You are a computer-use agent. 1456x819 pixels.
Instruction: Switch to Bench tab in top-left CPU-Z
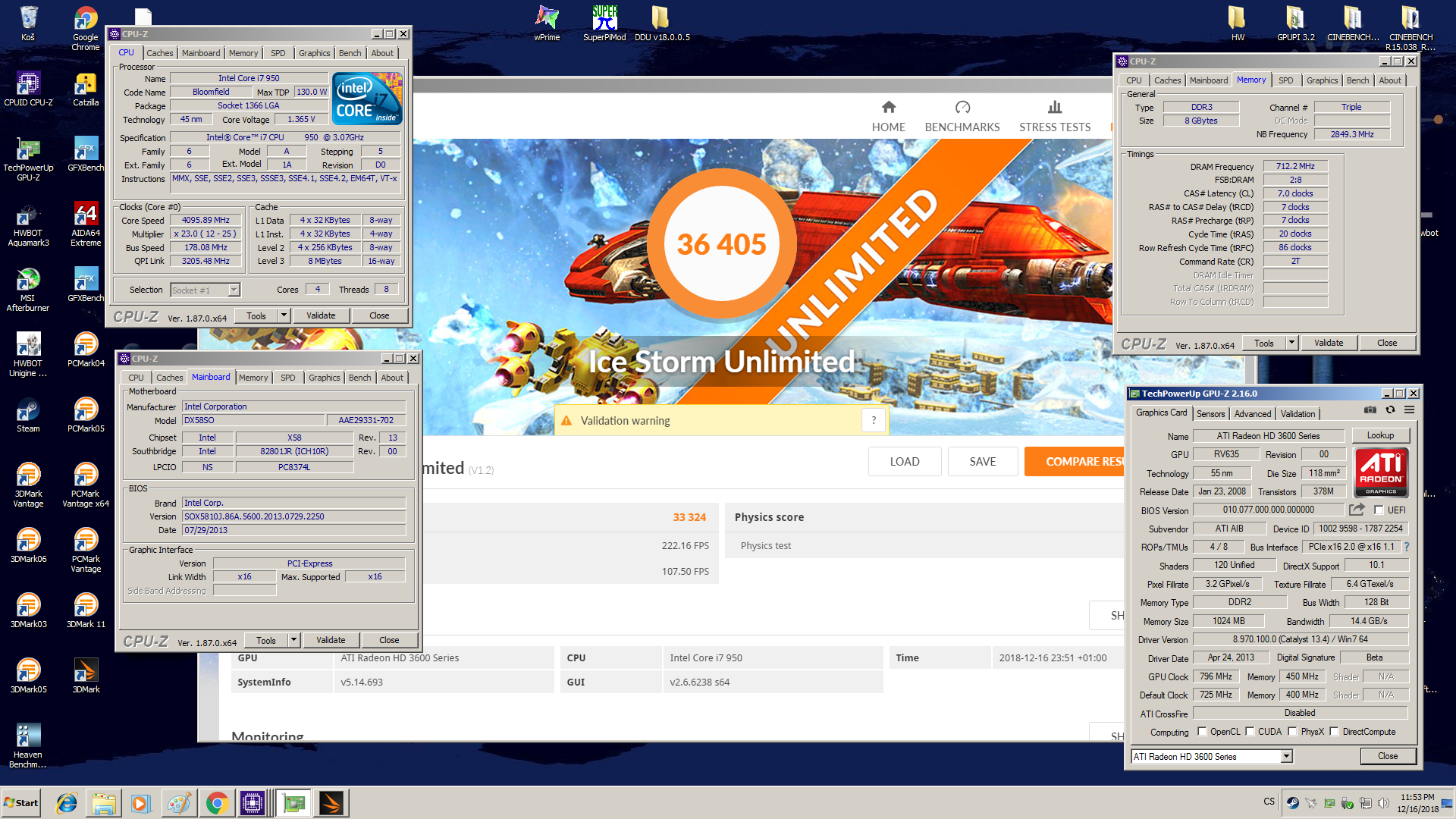(350, 53)
